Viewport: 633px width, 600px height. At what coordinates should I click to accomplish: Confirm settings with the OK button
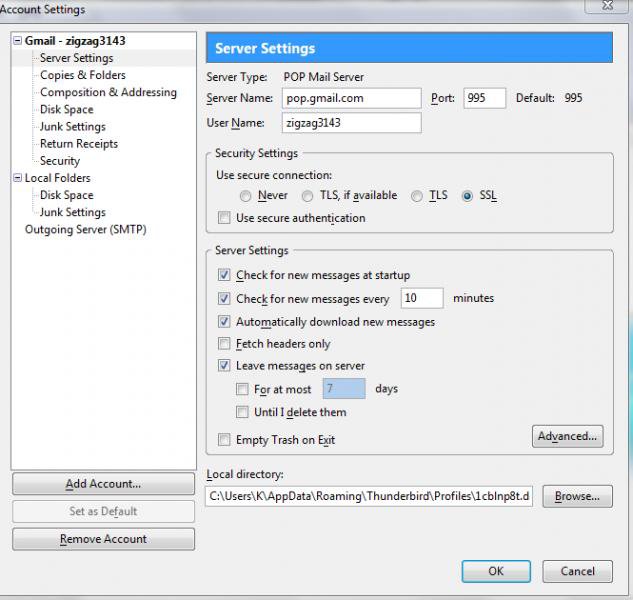click(496, 571)
